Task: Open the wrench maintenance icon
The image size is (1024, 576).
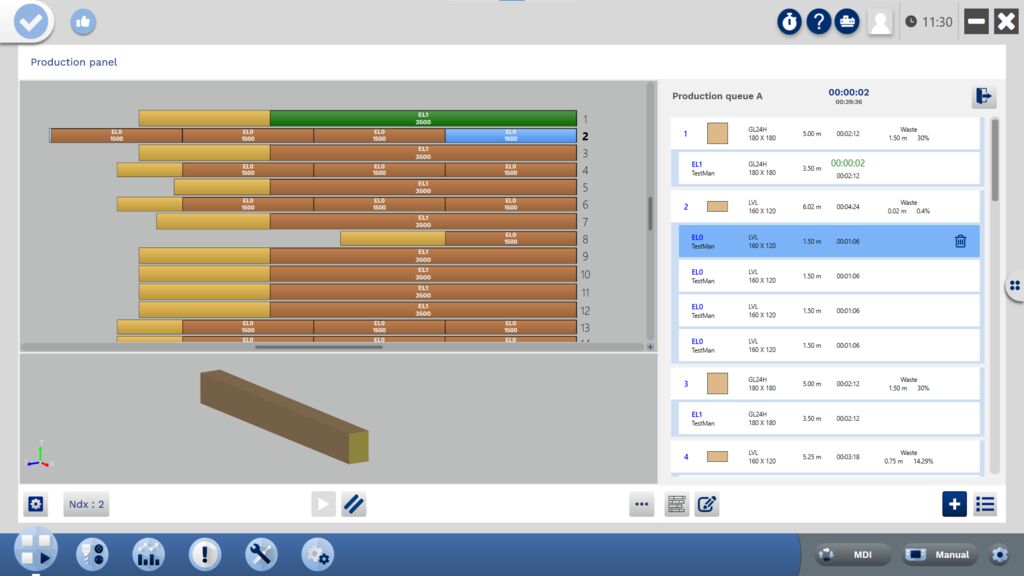Action: pos(261,554)
